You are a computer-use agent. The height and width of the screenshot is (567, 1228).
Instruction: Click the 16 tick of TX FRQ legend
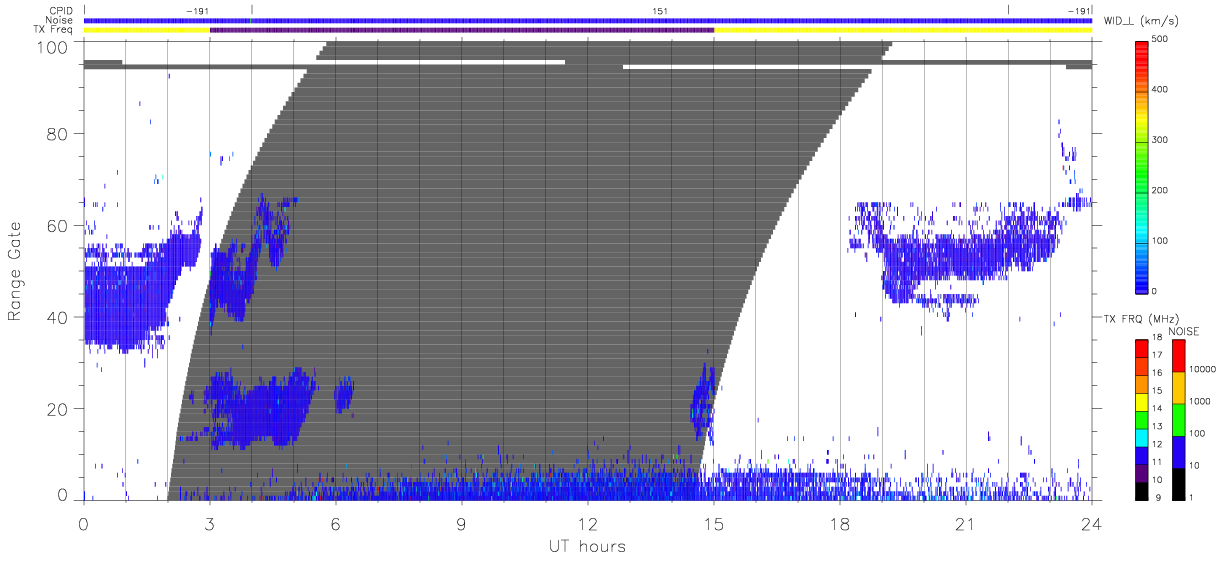click(1157, 373)
